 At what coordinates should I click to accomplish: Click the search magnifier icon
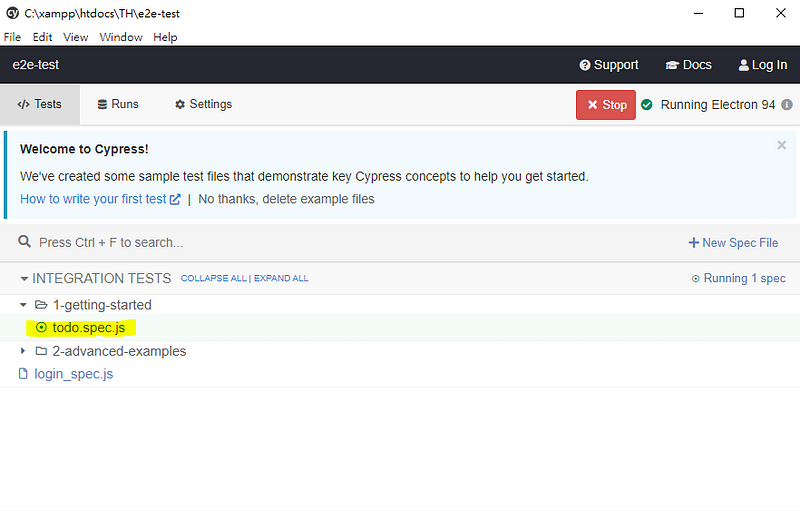pyautogui.click(x=25, y=242)
